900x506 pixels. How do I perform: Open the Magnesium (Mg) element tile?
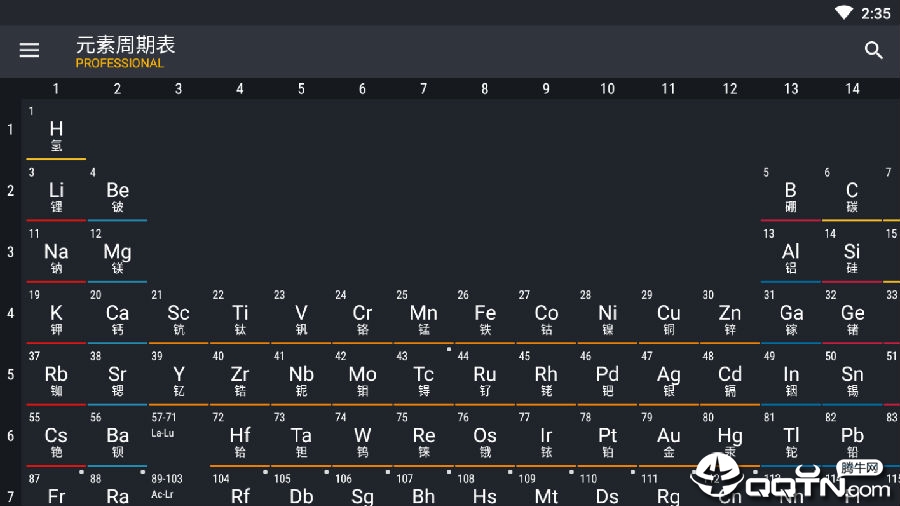pos(117,254)
